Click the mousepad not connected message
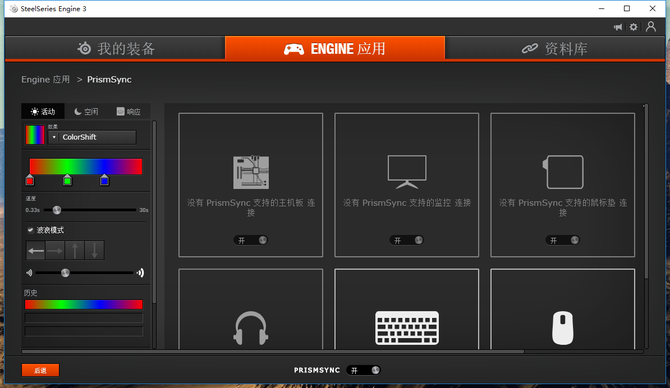The image size is (670, 388). point(563,207)
